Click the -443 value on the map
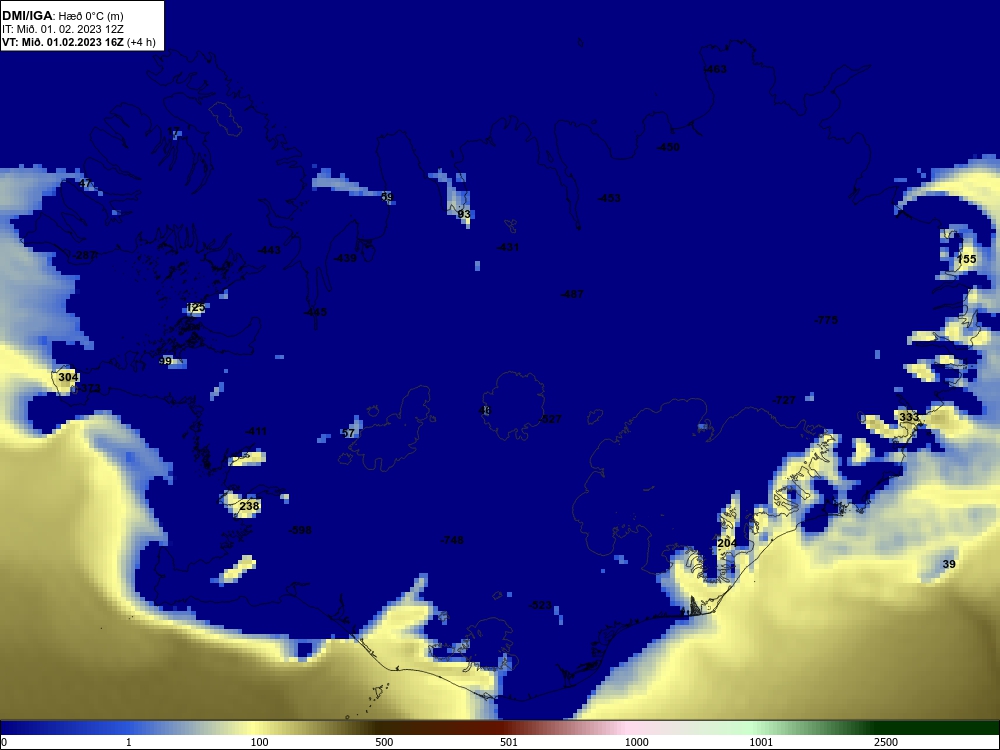This screenshot has height=750, width=1000. (x=269, y=250)
